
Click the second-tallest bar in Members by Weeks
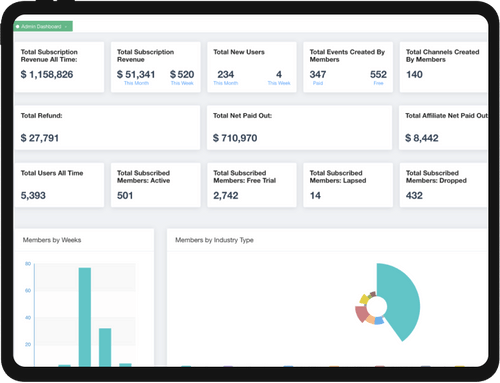pyautogui.click(x=105, y=347)
